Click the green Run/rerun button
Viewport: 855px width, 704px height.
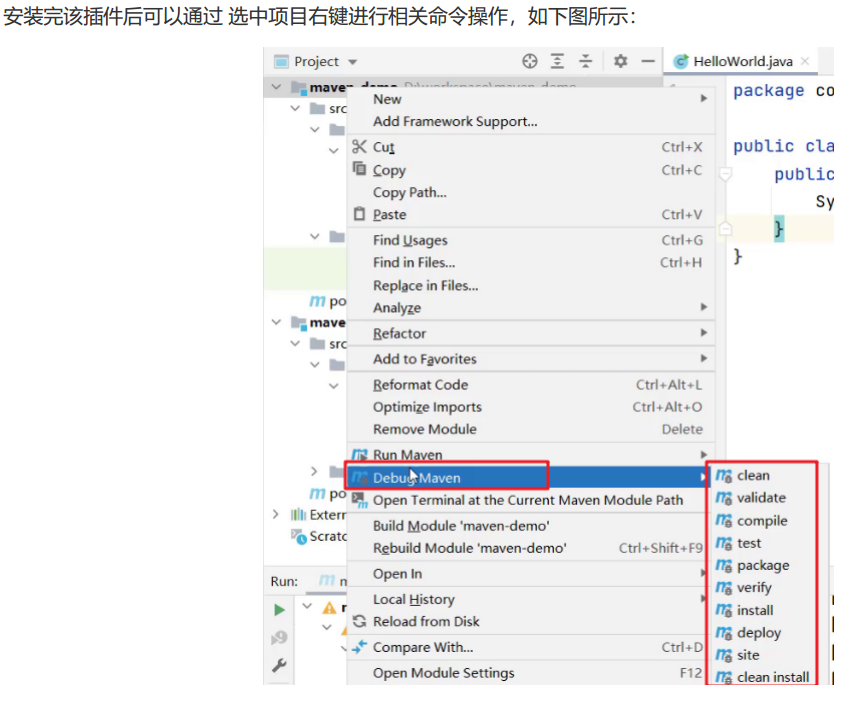[x=279, y=610]
